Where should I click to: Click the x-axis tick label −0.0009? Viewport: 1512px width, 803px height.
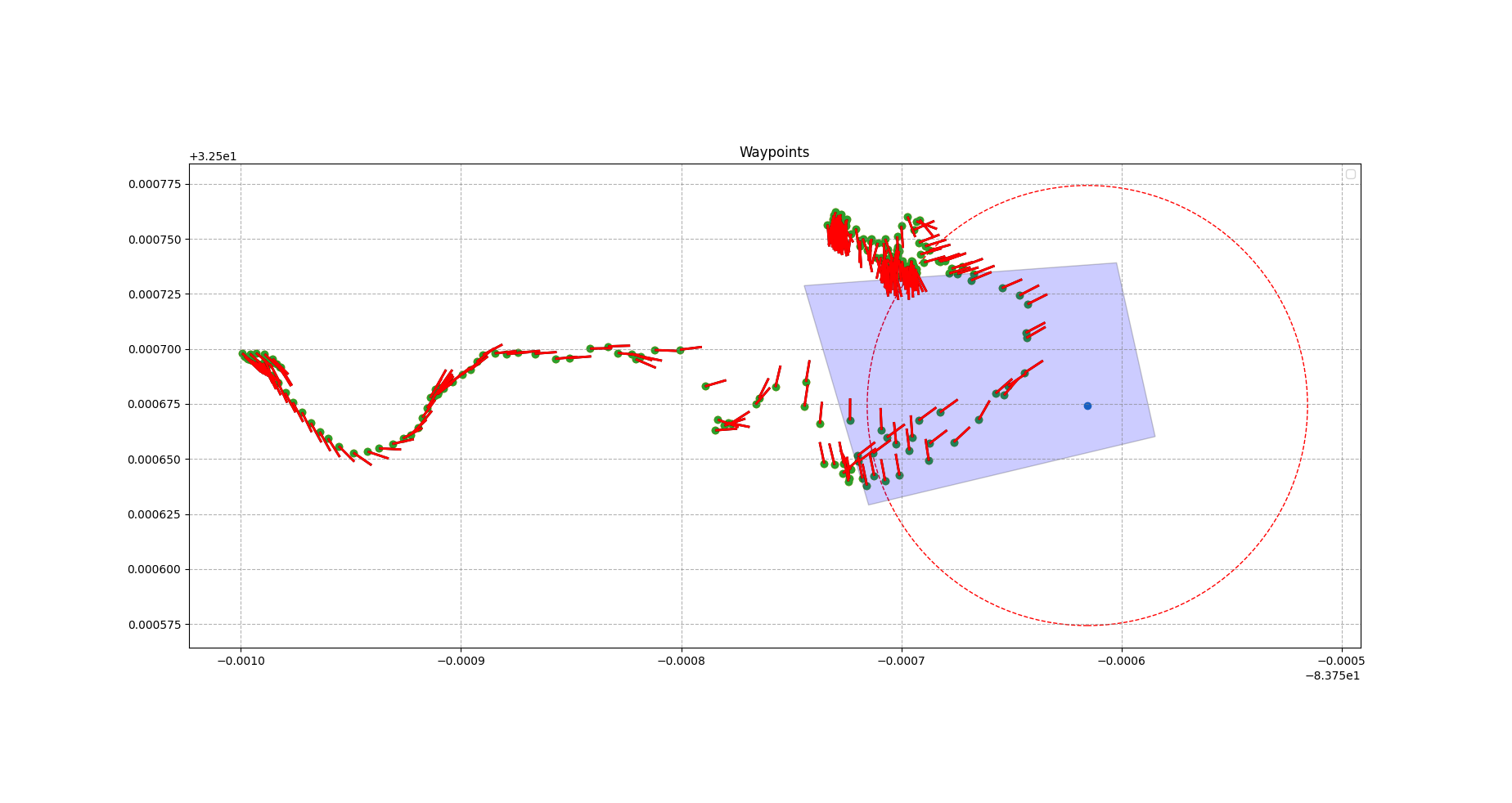[461, 661]
